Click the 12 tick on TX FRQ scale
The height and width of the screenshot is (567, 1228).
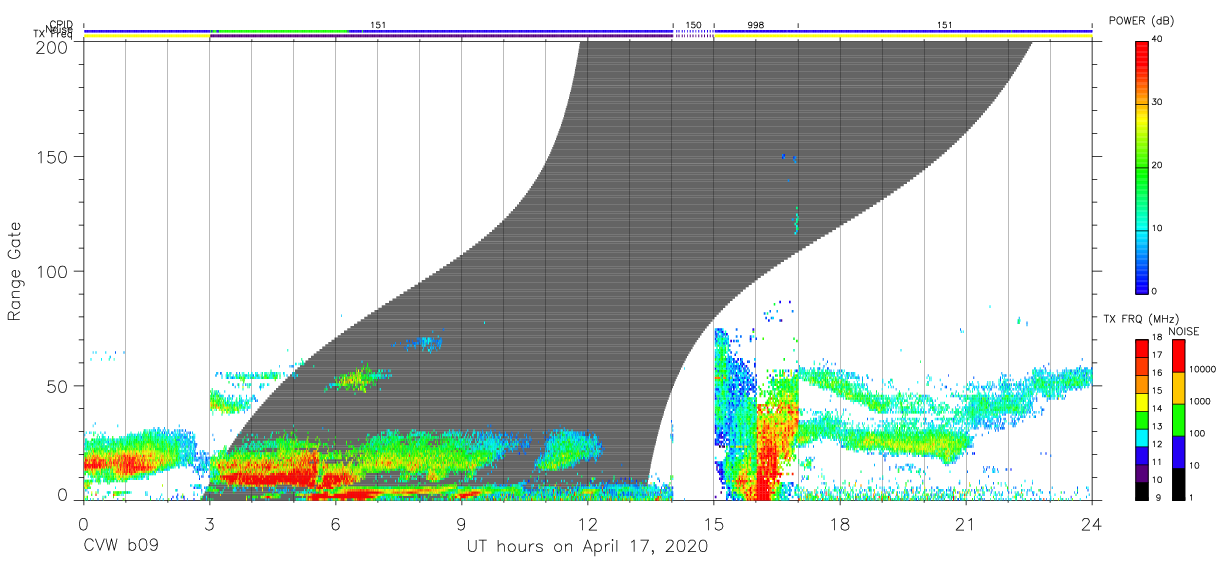pyautogui.click(x=1157, y=445)
